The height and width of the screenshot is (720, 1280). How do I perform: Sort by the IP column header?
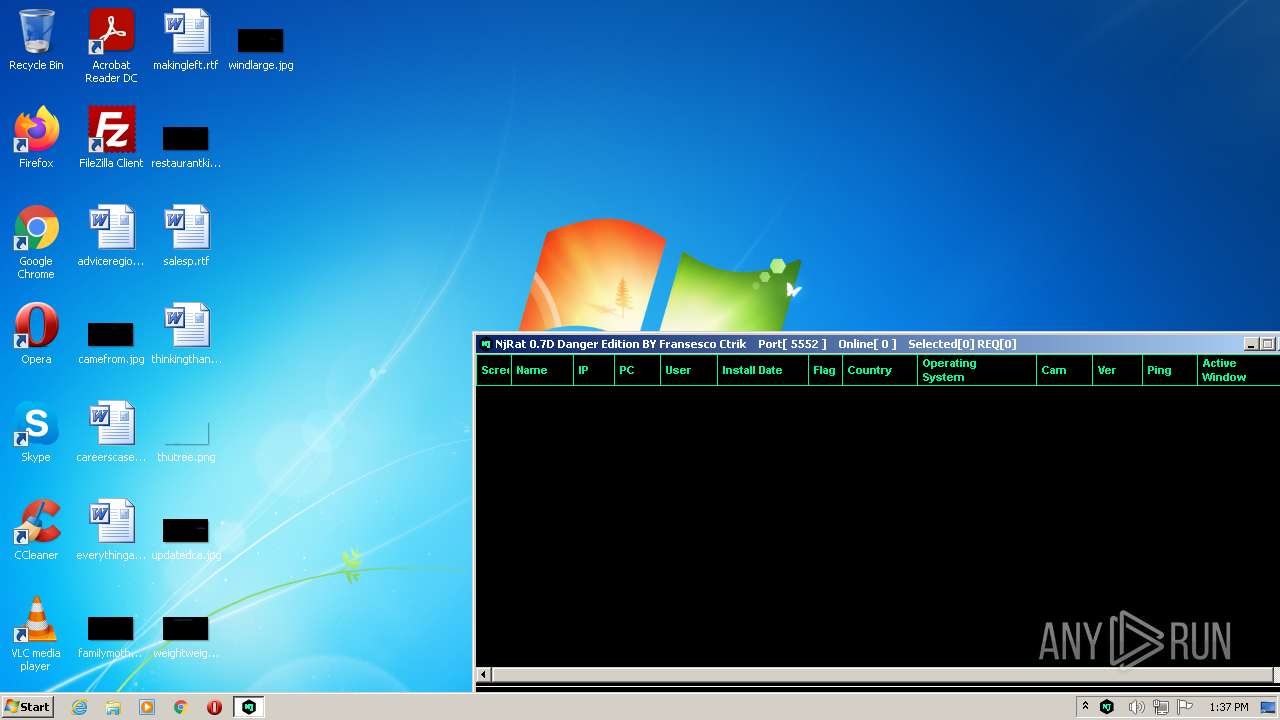point(594,370)
